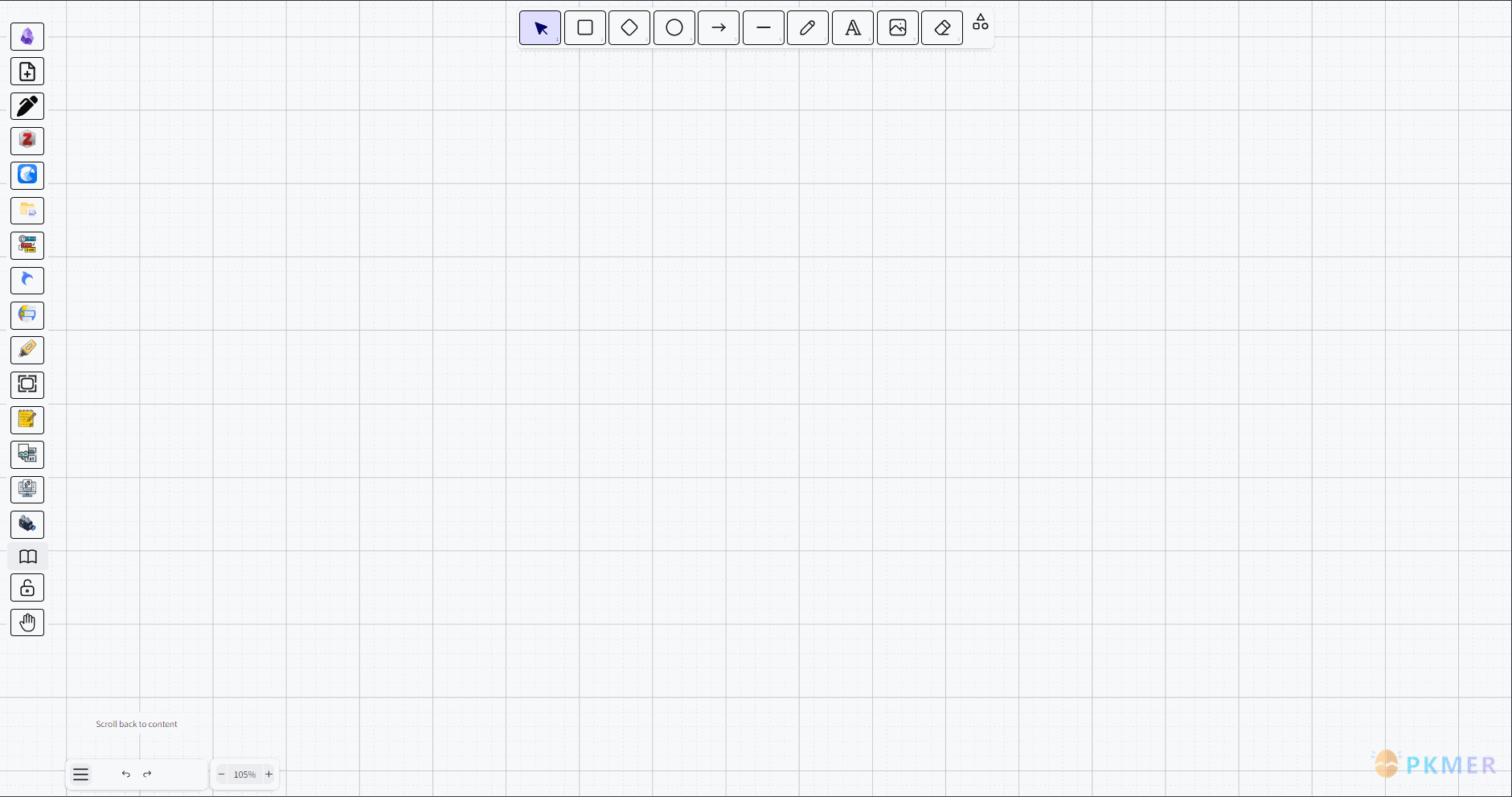Toggle the canvas lock padlock button
Viewport: 1512px width, 797px height.
coord(27,588)
